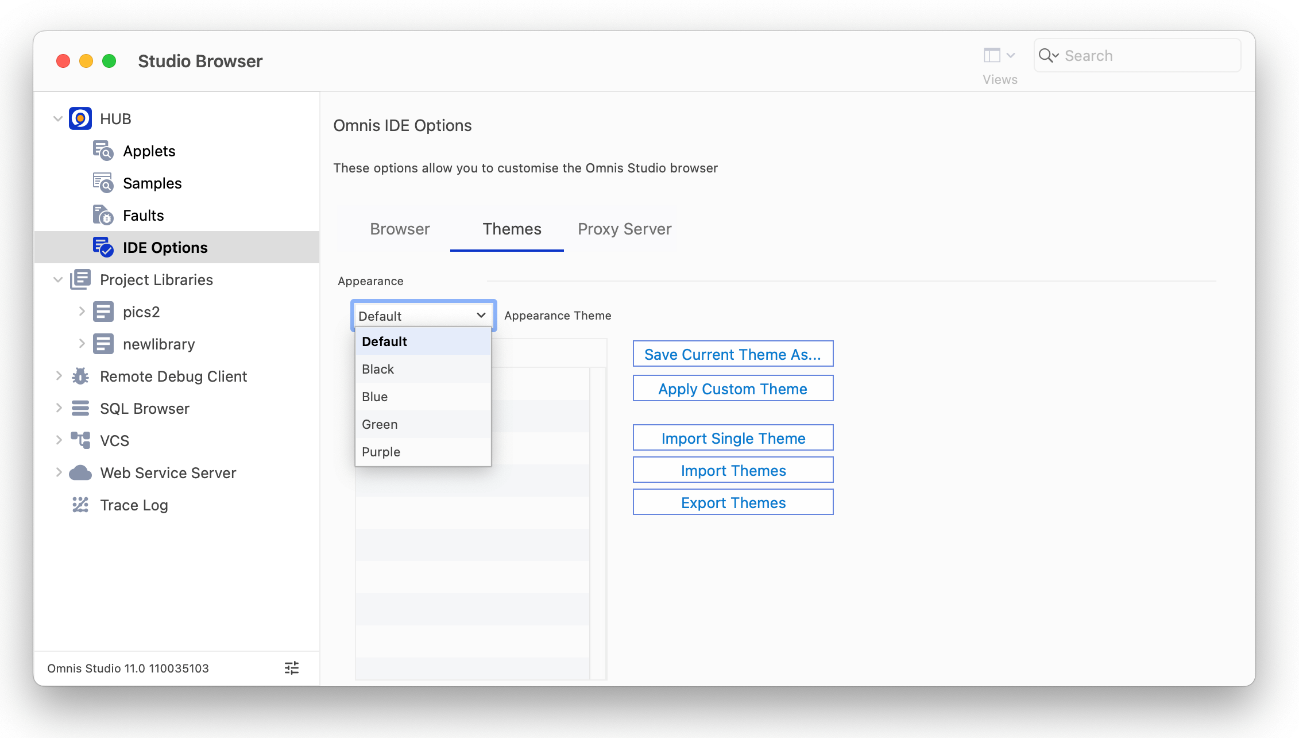
Task: Expand Web Service Server node
Action: click(58, 473)
